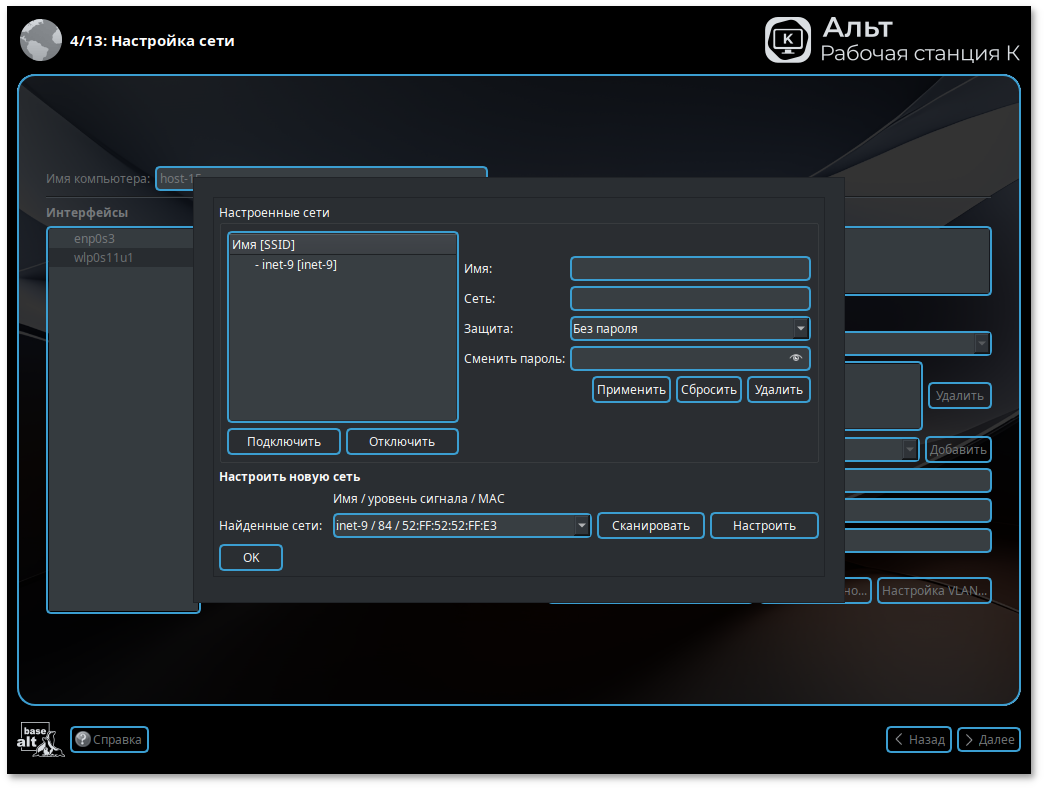Click the Настроить configure button
The image size is (1044, 788).
(x=764, y=526)
